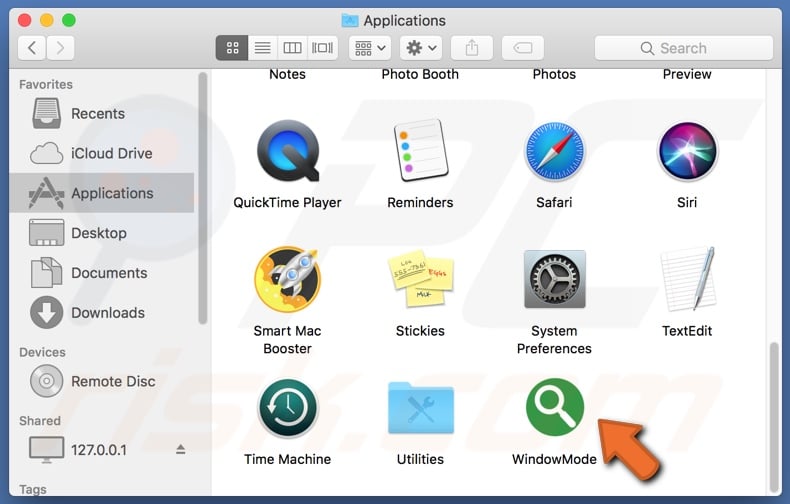790x504 pixels.
Task: Select Remote Disc under Devices
Action: coord(101,381)
